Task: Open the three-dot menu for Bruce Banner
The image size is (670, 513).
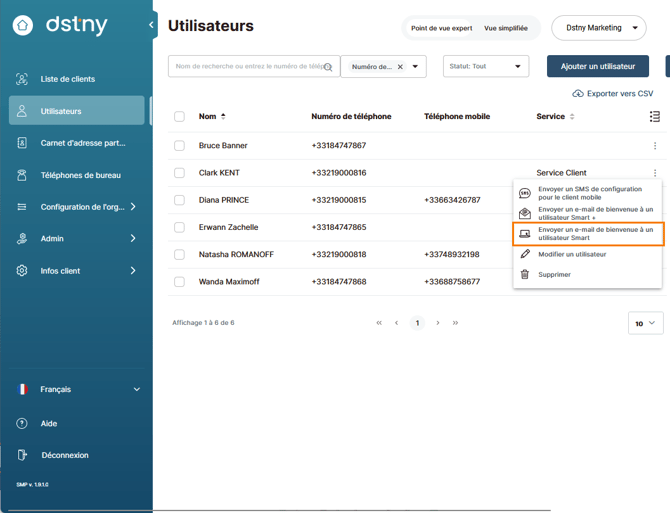Action: [x=655, y=146]
